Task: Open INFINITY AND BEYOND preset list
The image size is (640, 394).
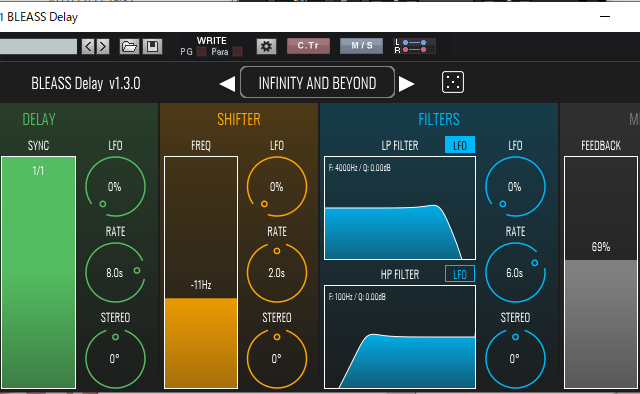Action: tap(317, 83)
